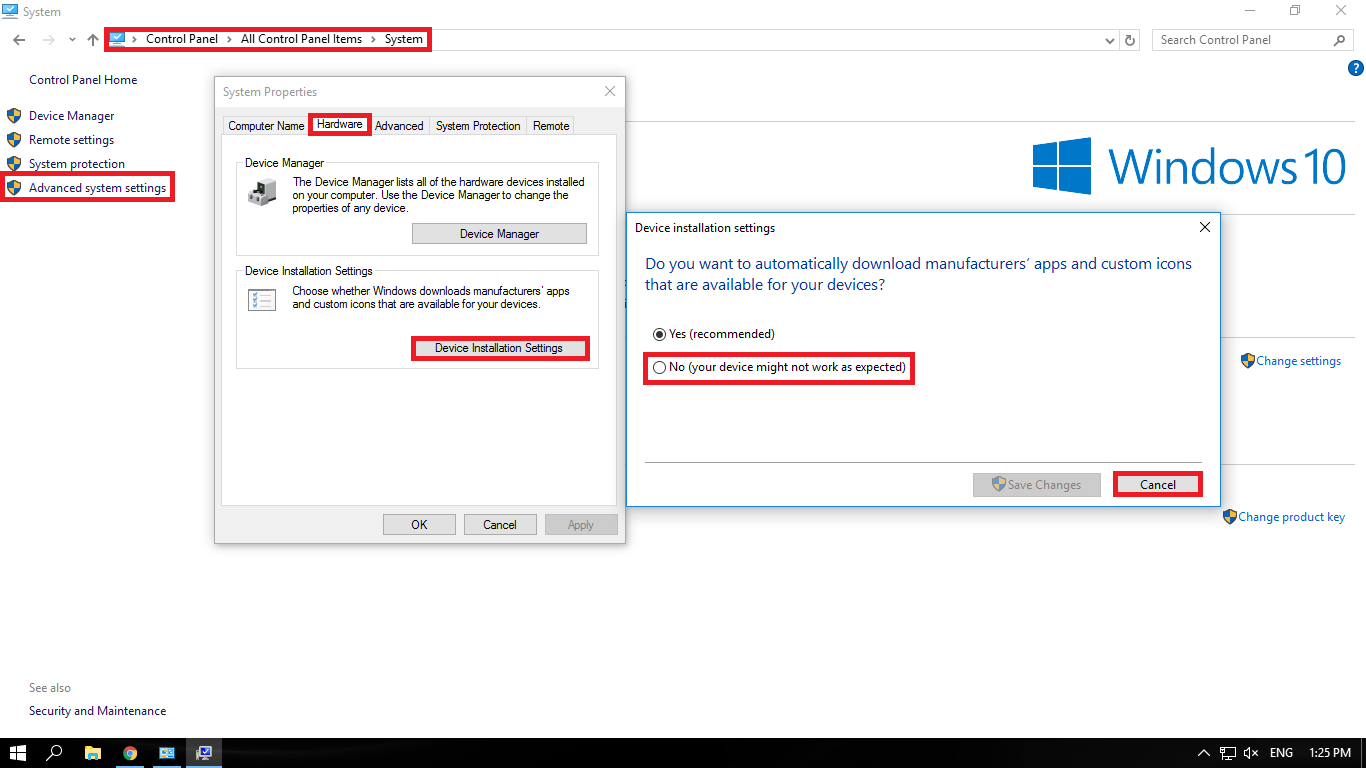Click shield icon beside Change settings
Screen dimensions: 1366x768
(x=1247, y=361)
